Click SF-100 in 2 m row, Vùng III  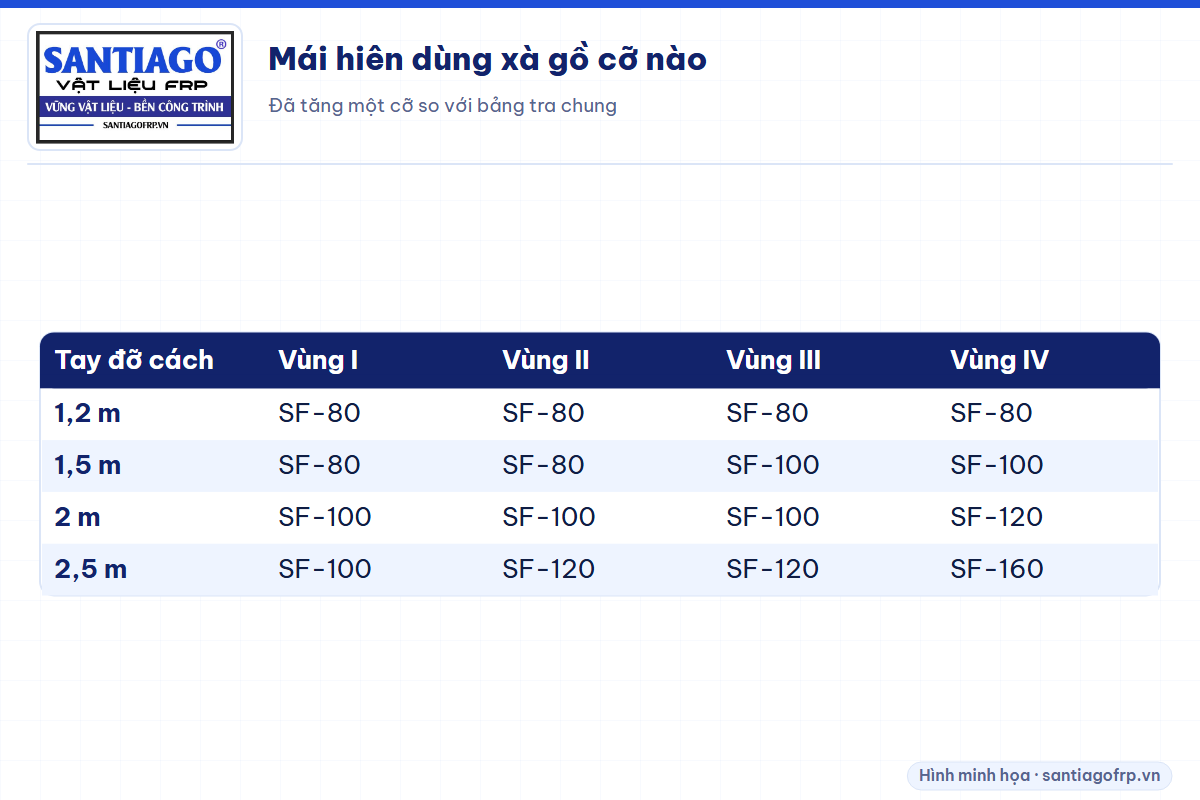click(x=773, y=517)
